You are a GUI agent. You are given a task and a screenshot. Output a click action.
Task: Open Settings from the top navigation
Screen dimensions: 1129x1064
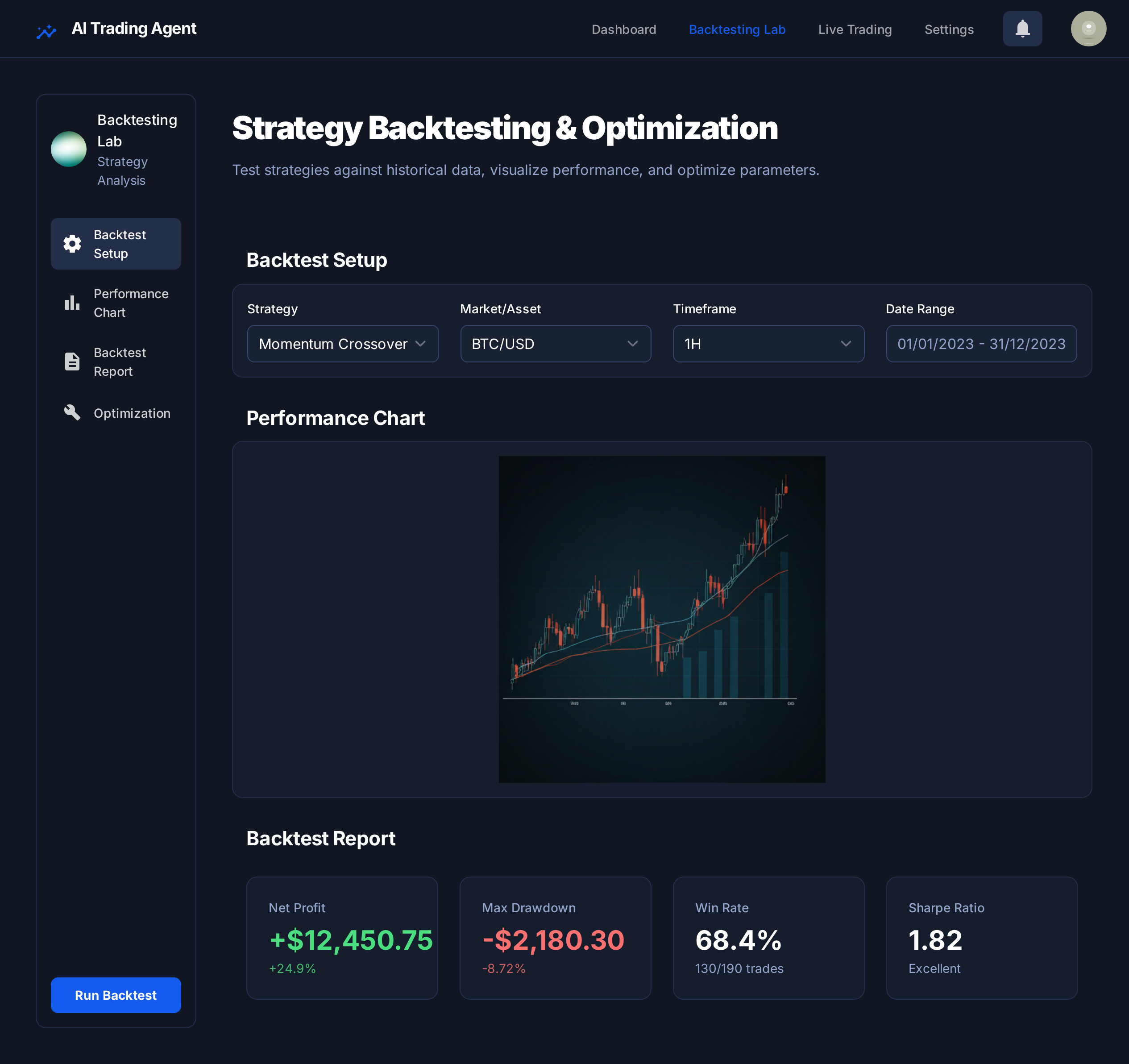coord(949,29)
